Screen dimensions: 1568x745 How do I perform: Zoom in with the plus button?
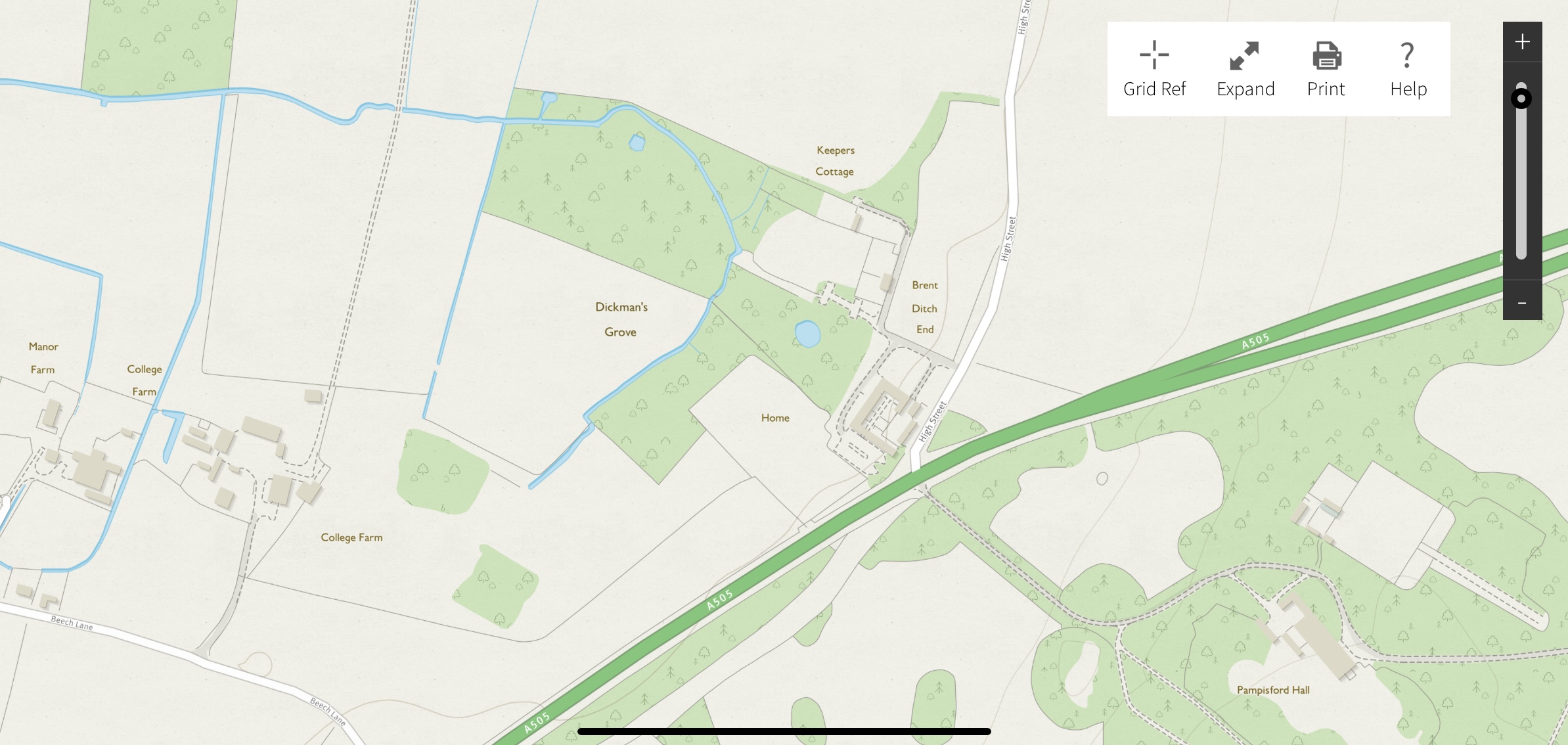[1522, 42]
